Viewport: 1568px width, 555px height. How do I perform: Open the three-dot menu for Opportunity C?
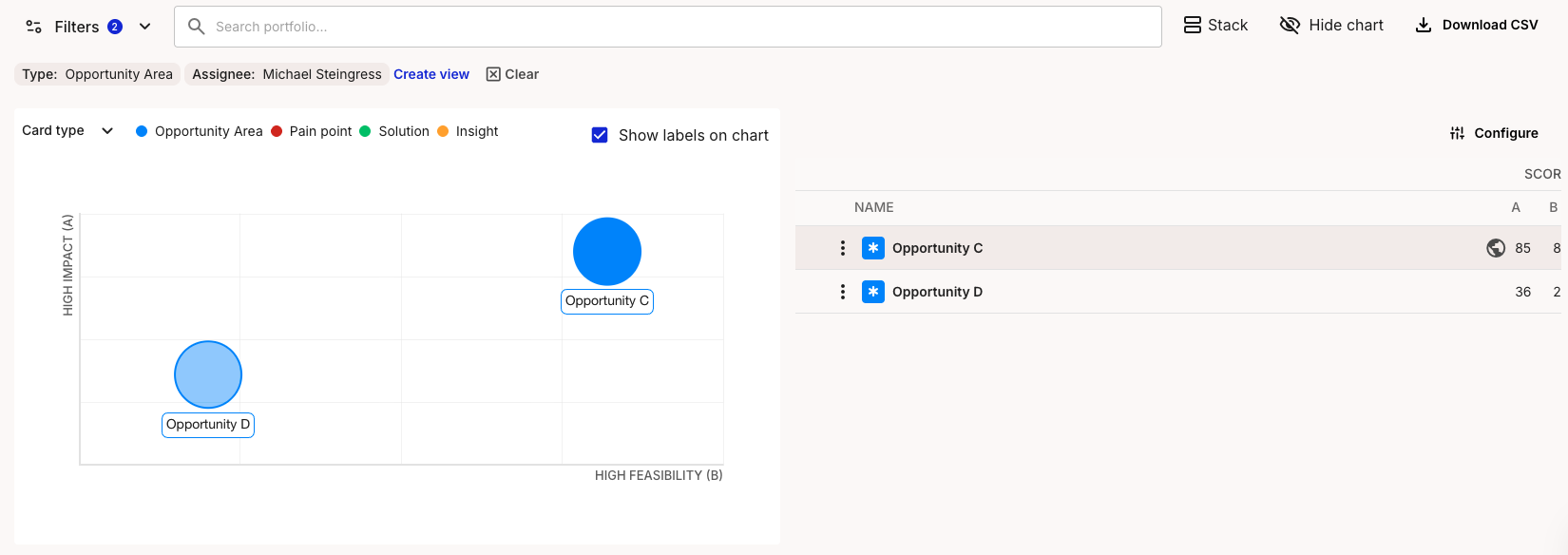click(x=843, y=248)
